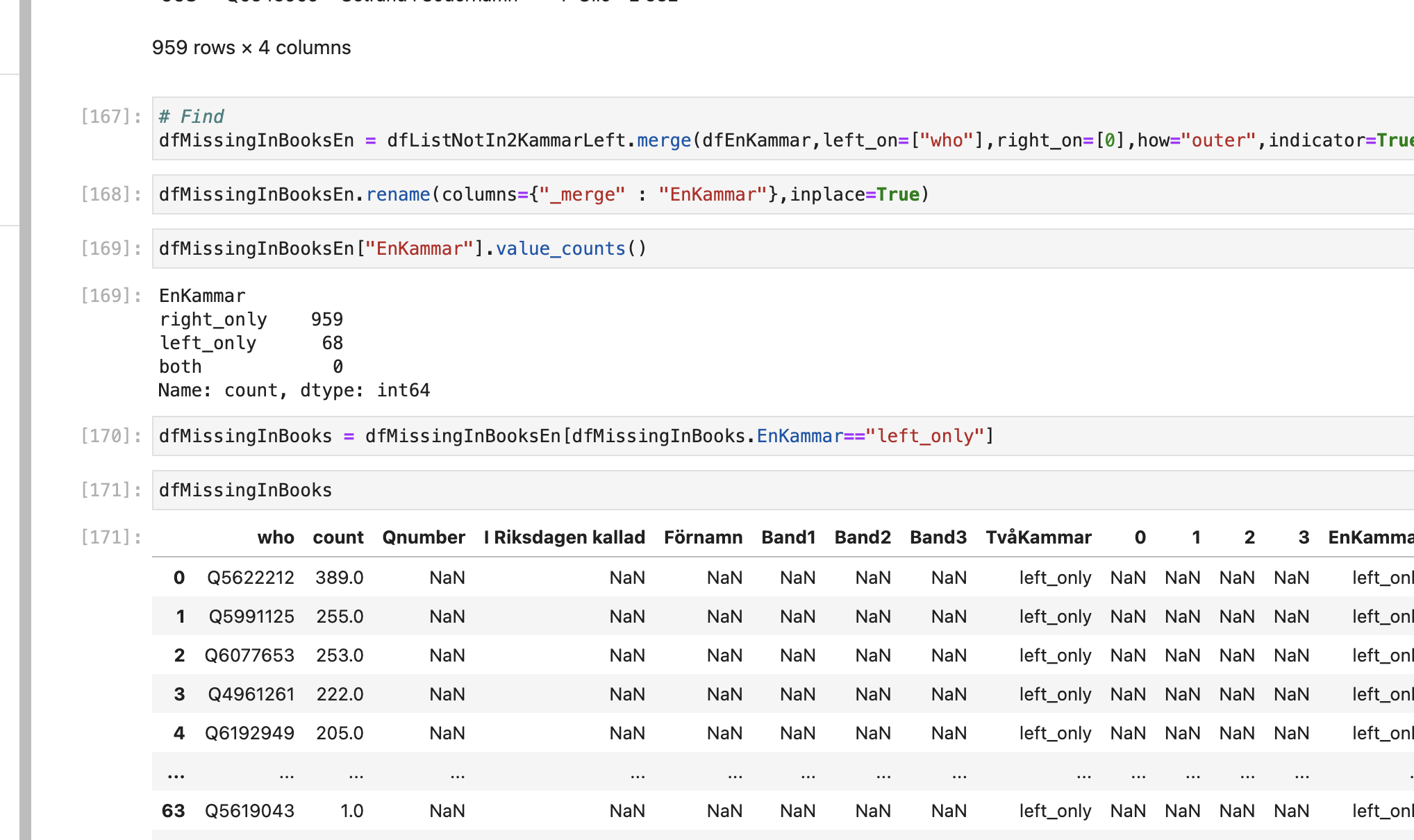Select the TvåKammar column header
Image resolution: width=1414 pixels, height=840 pixels.
(1038, 537)
